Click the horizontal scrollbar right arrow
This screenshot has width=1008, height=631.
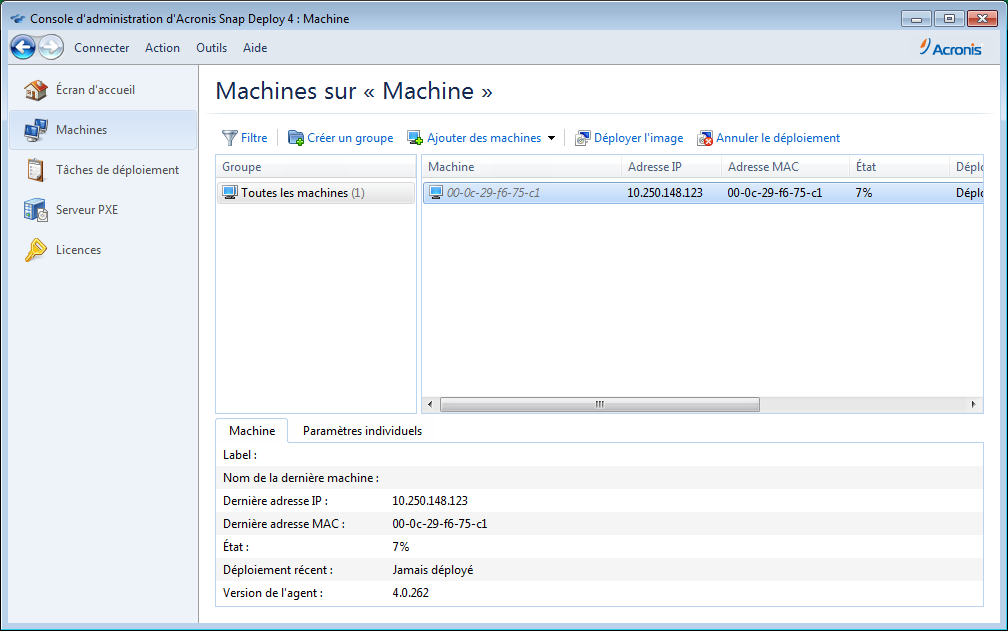[x=975, y=405]
